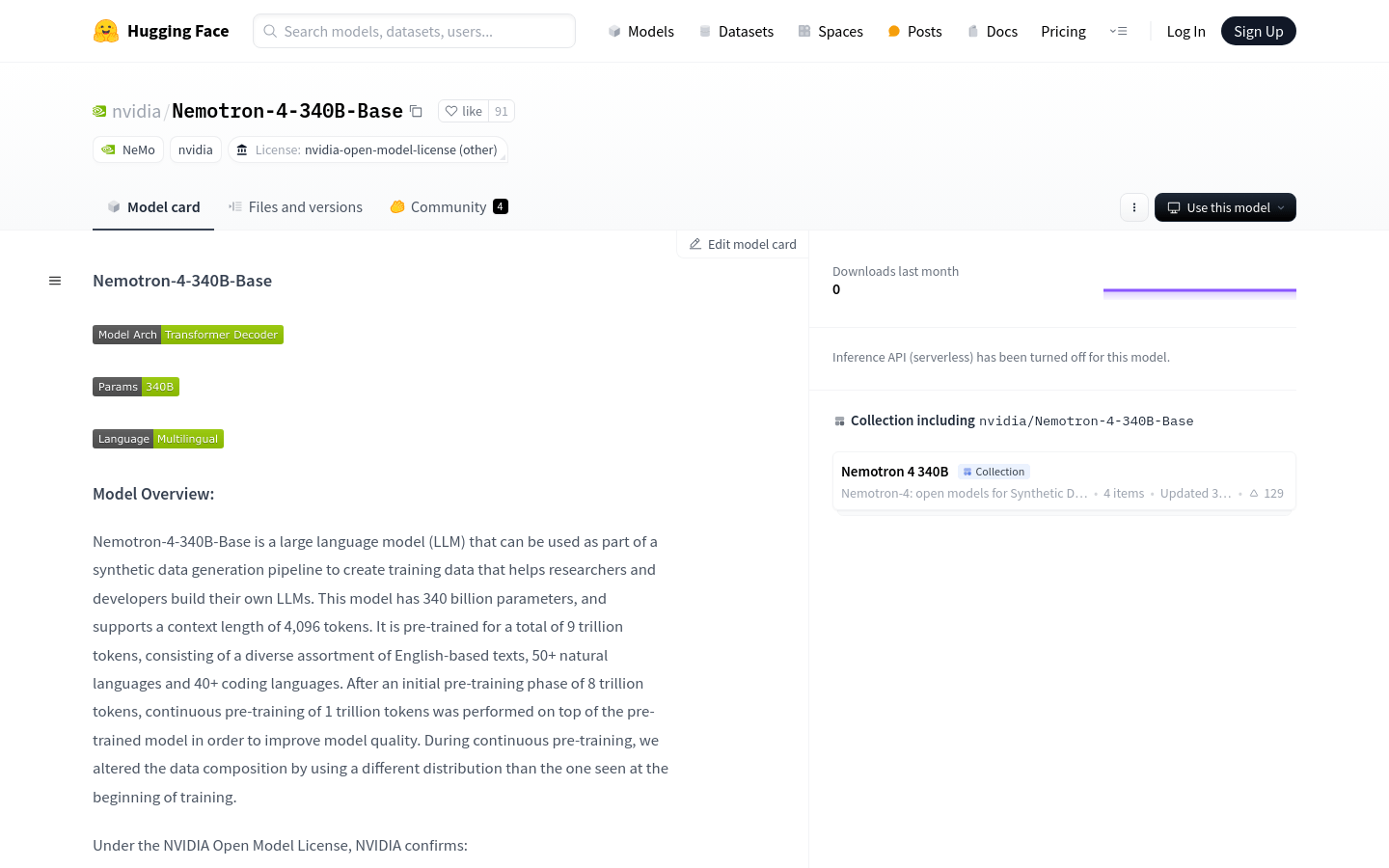Switch to the Files and versions tab
The width and height of the screenshot is (1389, 868).
[295, 206]
